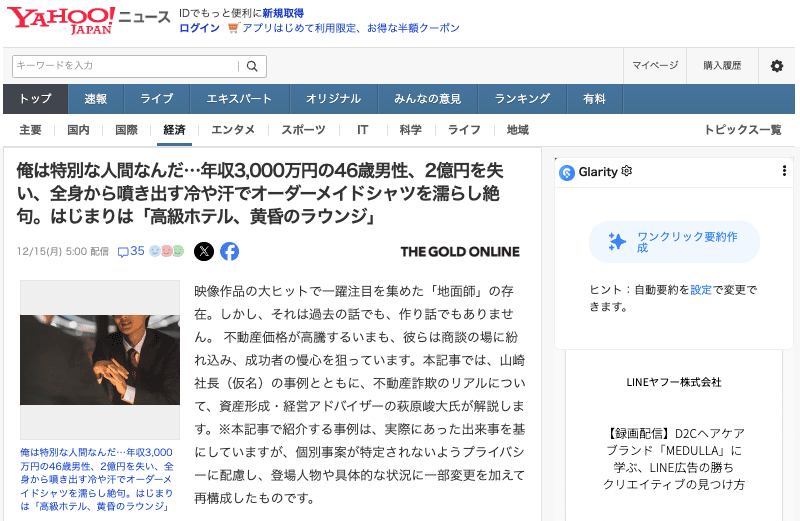Share article on Facebook icon

pyautogui.click(x=230, y=251)
